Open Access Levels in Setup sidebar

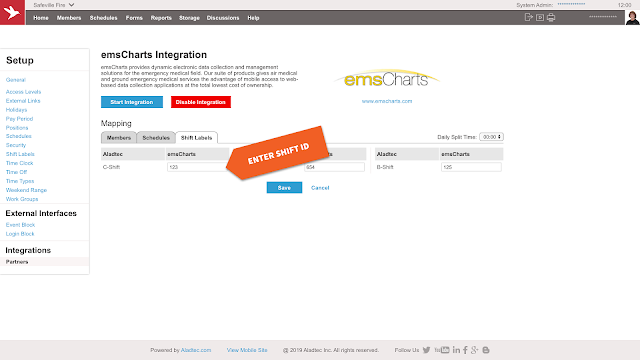[x=23, y=92]
